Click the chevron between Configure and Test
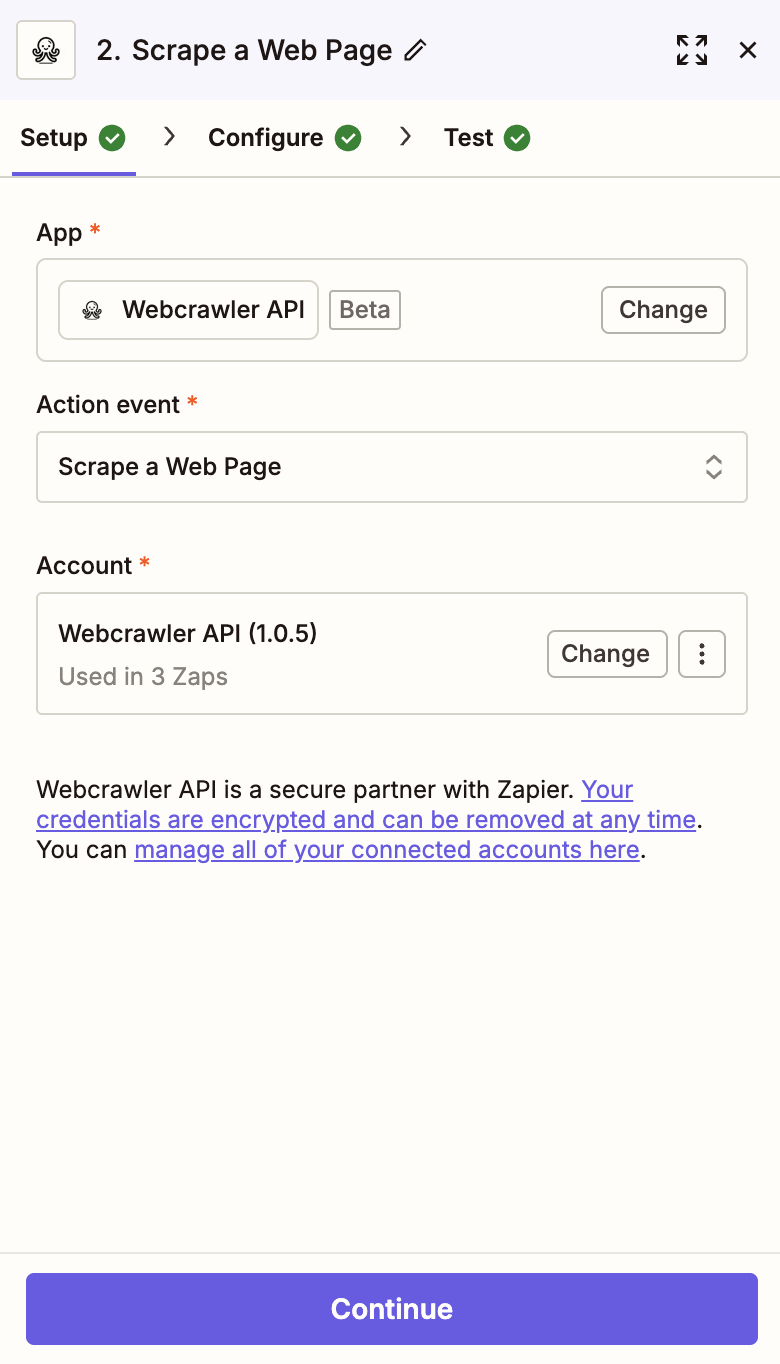The image size is (780, 1364). pyautogui.click(x=405, y=137)
